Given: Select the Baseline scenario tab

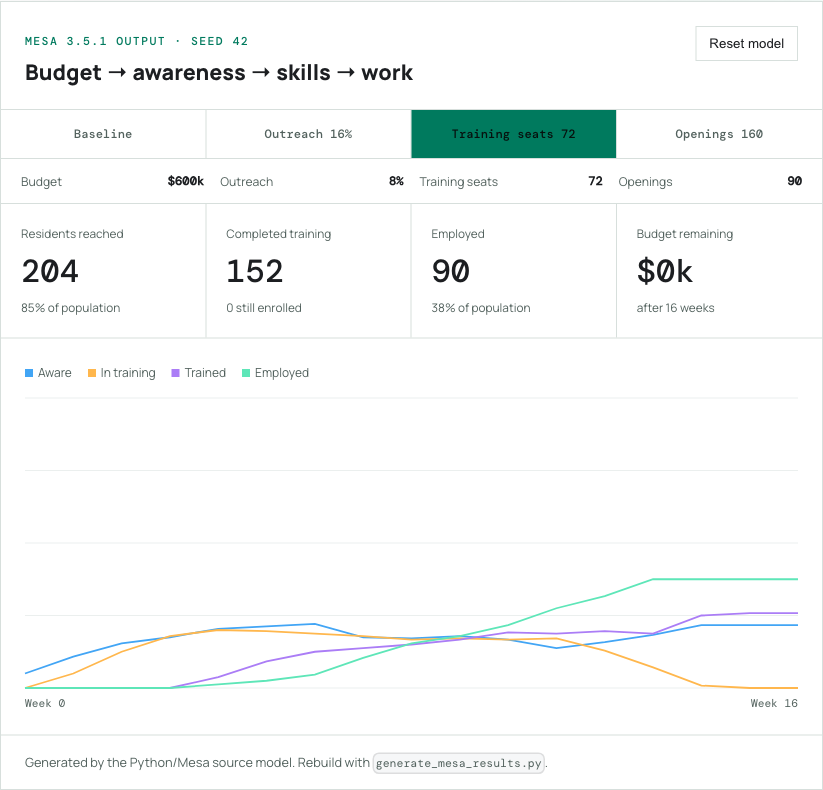Looking at the screenshot, I should pyautogui.click(x=103, y=134).
